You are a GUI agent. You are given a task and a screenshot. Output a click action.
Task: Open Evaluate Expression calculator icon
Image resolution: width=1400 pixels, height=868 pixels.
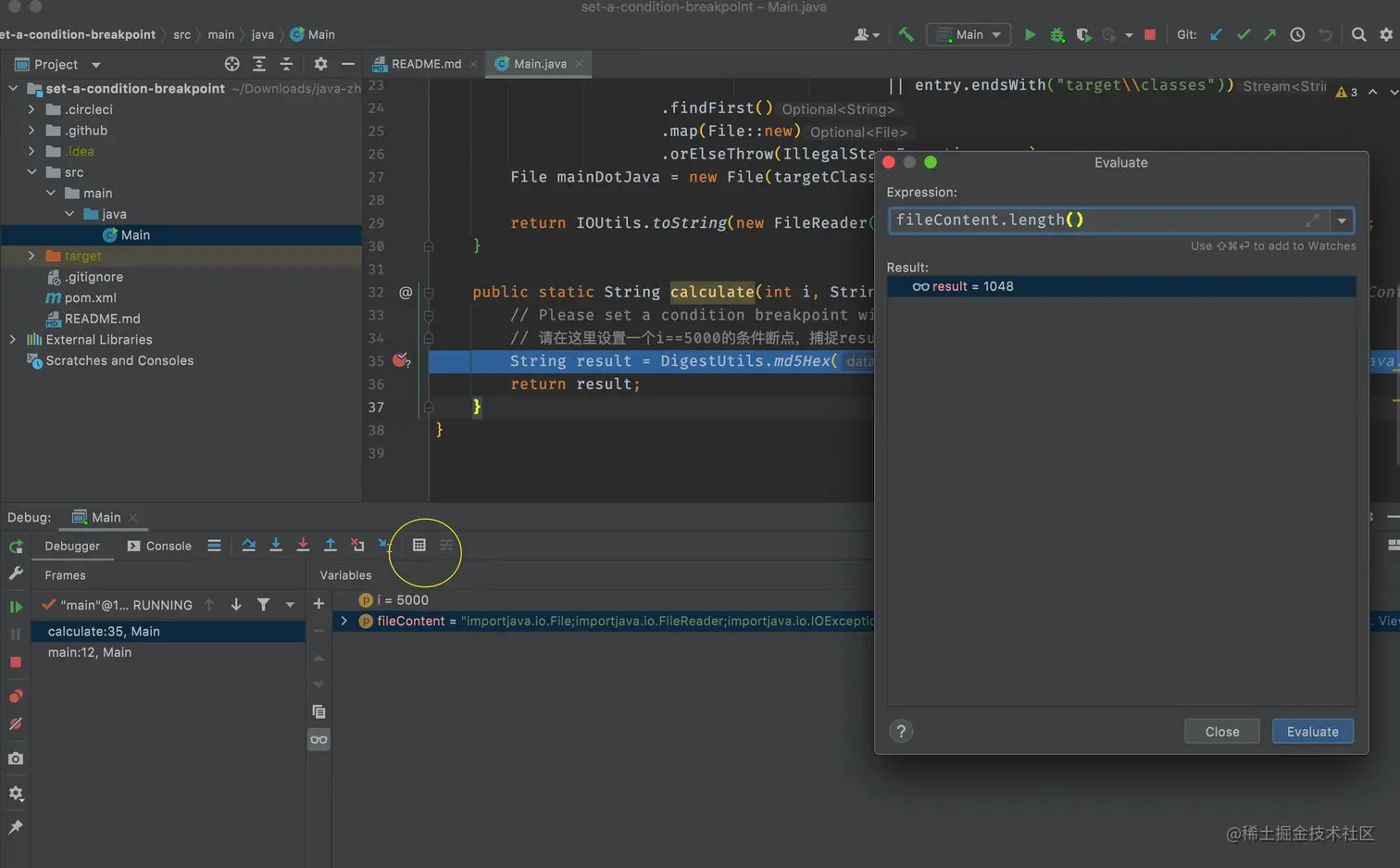click(419, 546)
